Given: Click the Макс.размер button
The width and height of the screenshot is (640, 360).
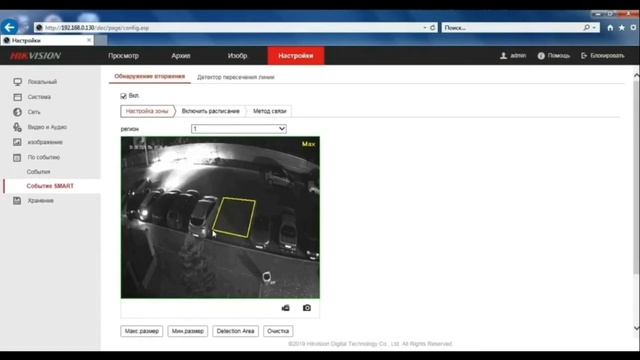Looking at the screenshot, I should click(x=142, y=331).
